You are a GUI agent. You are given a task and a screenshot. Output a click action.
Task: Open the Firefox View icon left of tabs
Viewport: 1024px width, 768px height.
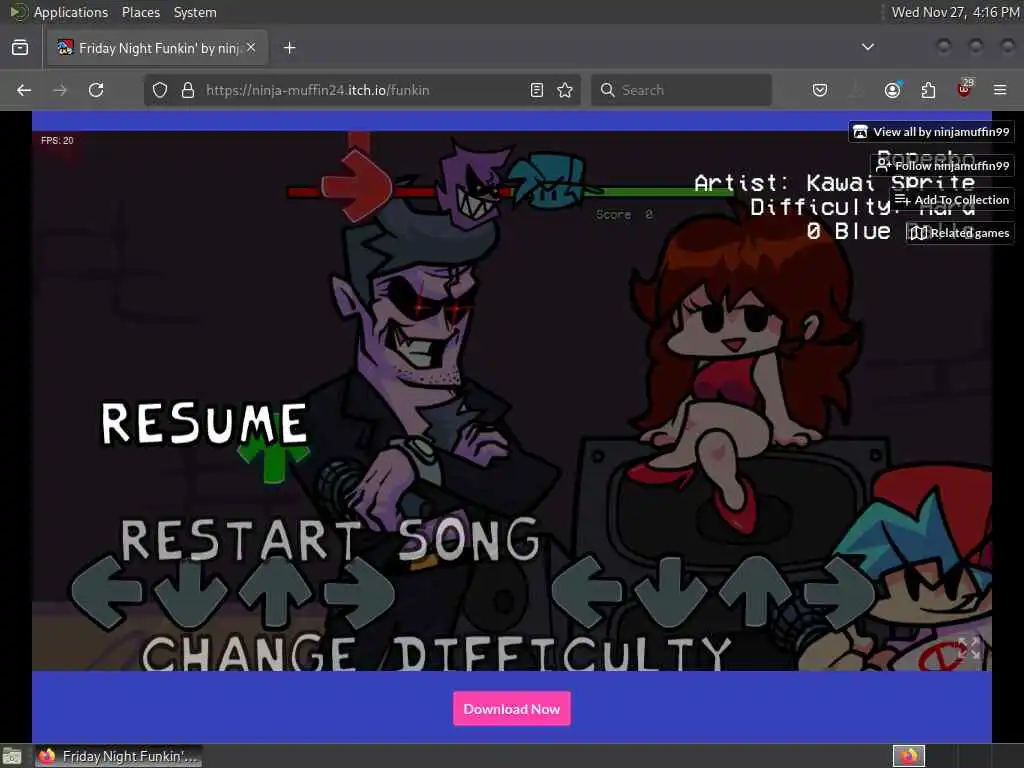pyautogui.click(x=20, y=48)
